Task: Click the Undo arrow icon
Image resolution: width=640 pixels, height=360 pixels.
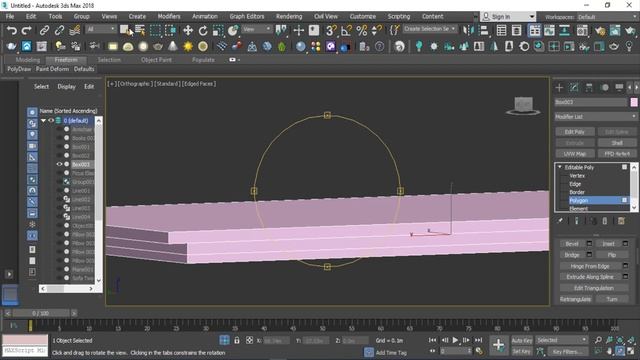Action: point(12,31)
